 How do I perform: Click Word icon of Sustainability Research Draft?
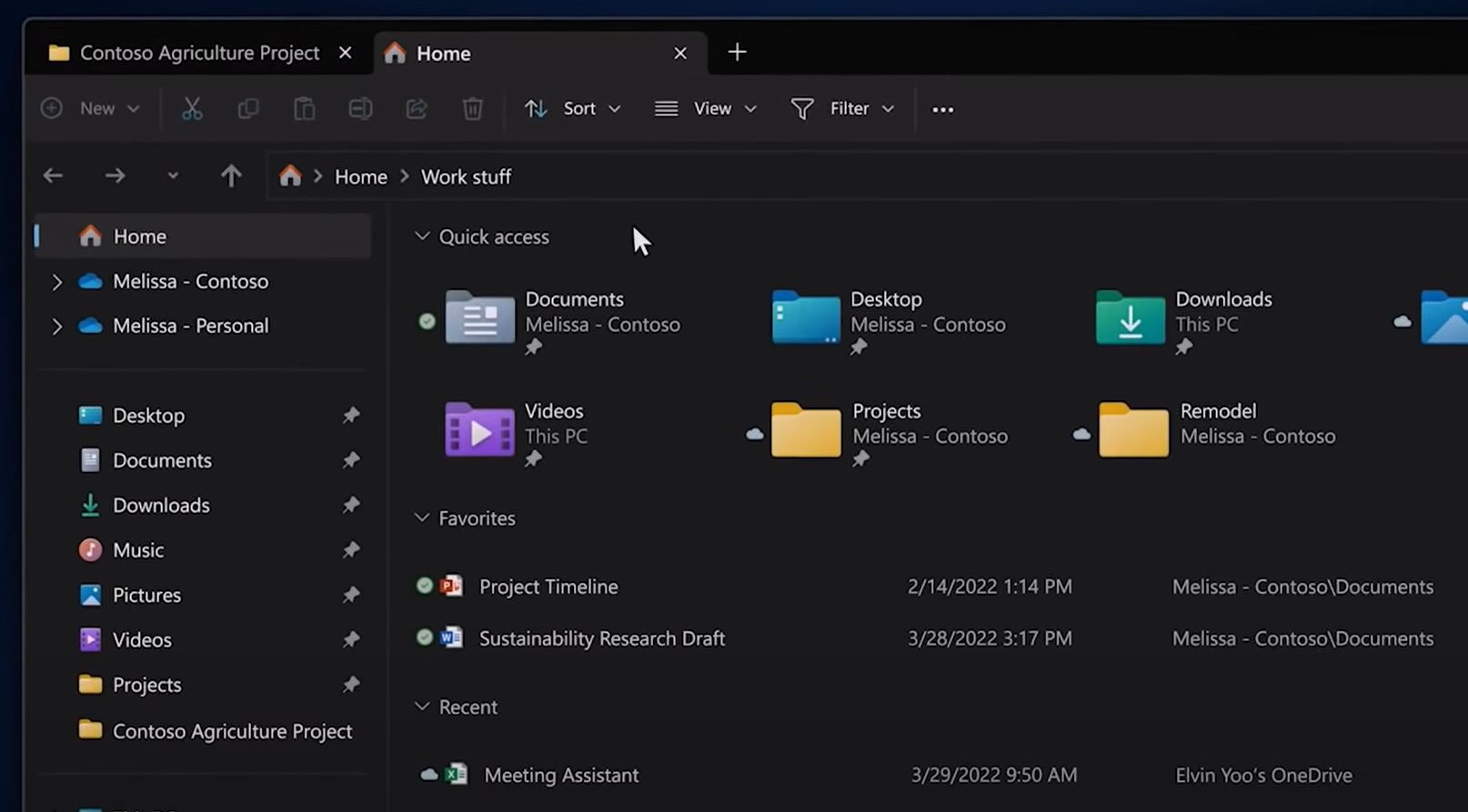[452, 637]
